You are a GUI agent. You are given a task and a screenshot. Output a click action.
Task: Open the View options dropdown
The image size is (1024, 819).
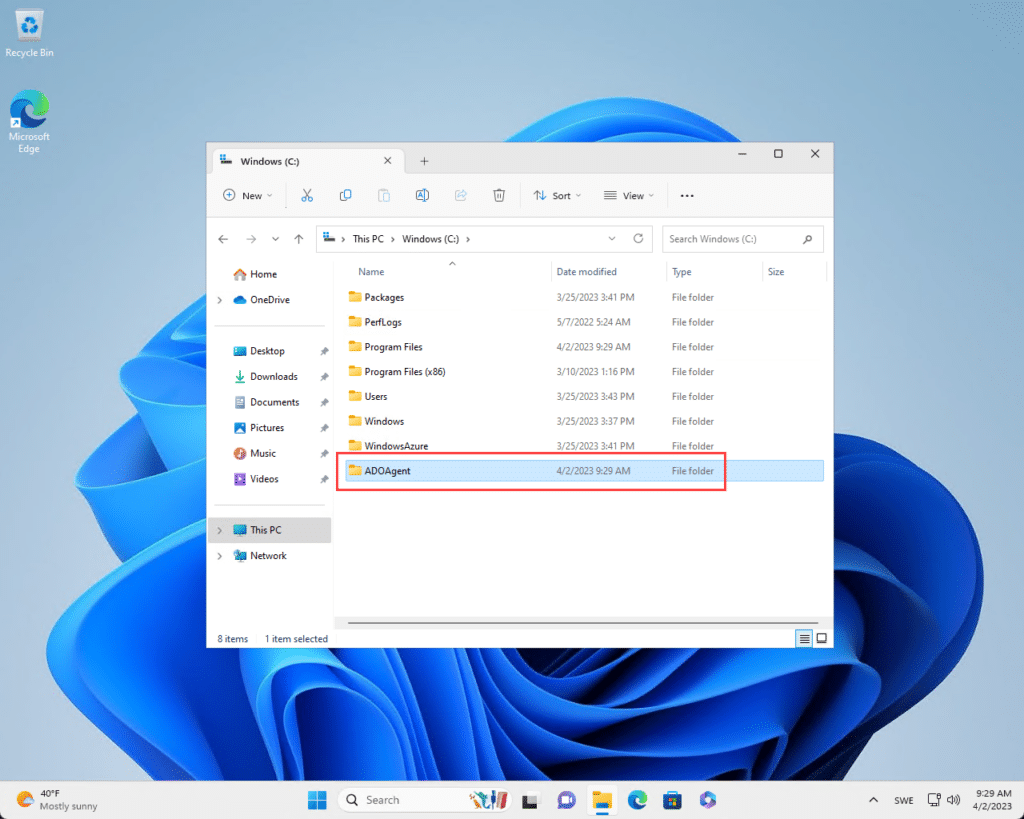pos(629,195)
